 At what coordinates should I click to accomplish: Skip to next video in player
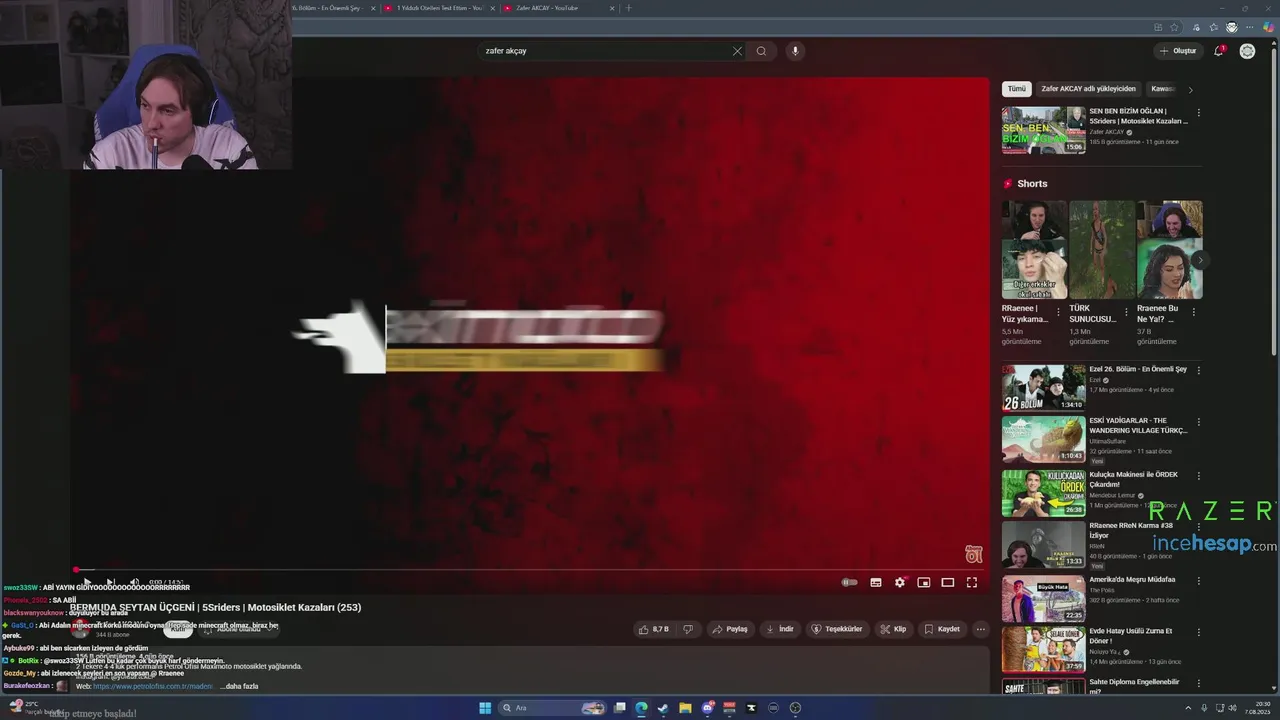[x=110, y=582]
